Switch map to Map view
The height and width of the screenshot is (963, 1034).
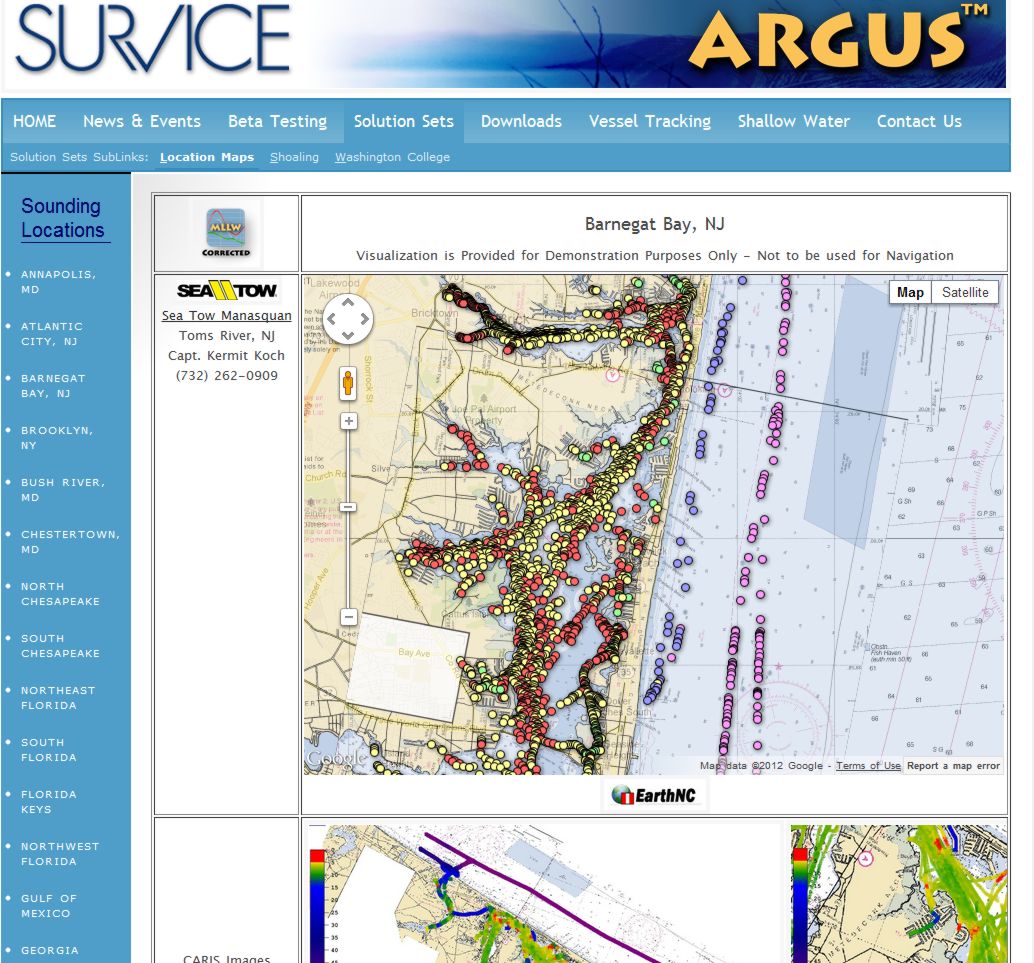tap(910, 292)
